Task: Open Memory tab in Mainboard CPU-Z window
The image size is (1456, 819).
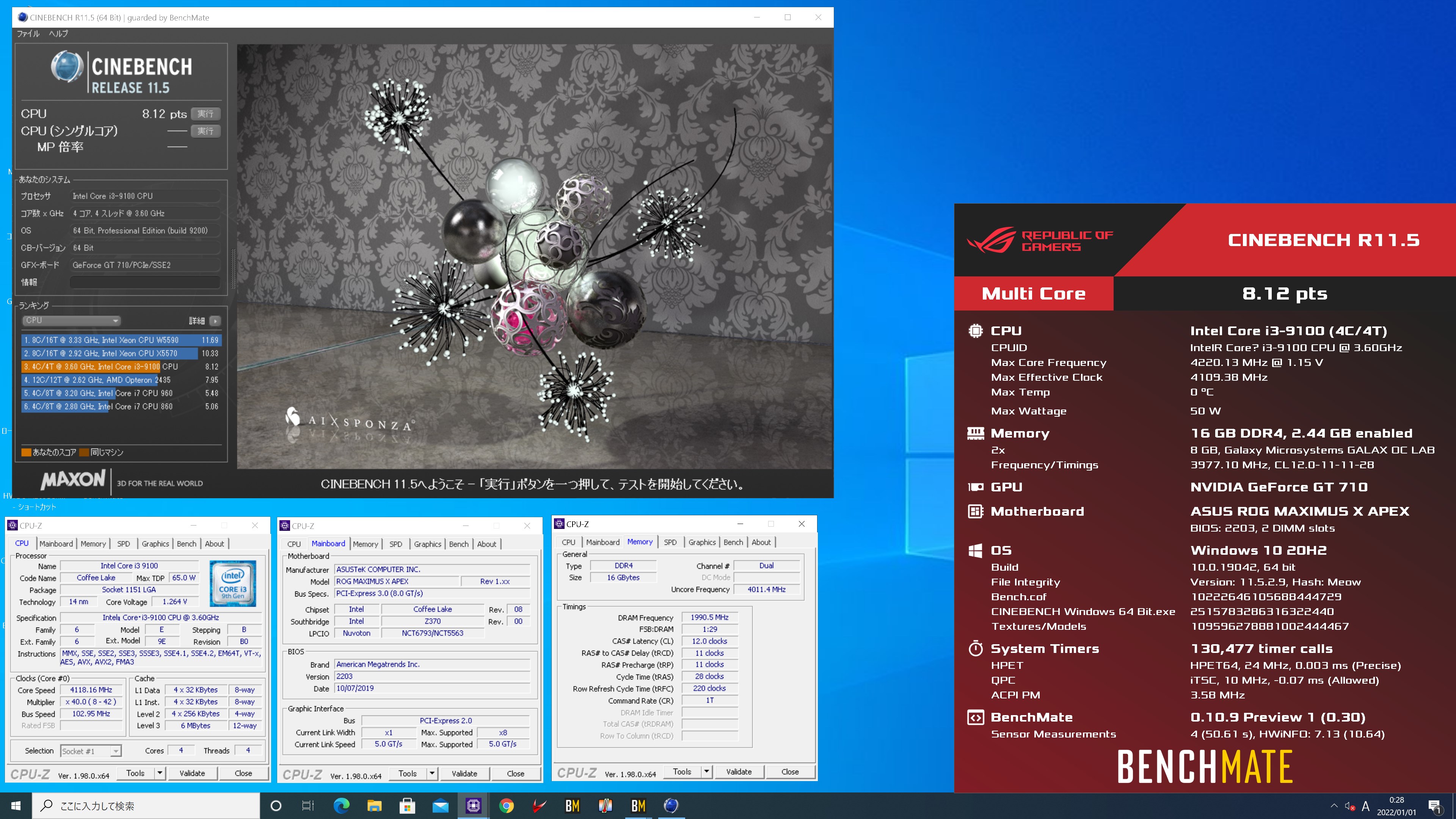Action: (366, 544)
